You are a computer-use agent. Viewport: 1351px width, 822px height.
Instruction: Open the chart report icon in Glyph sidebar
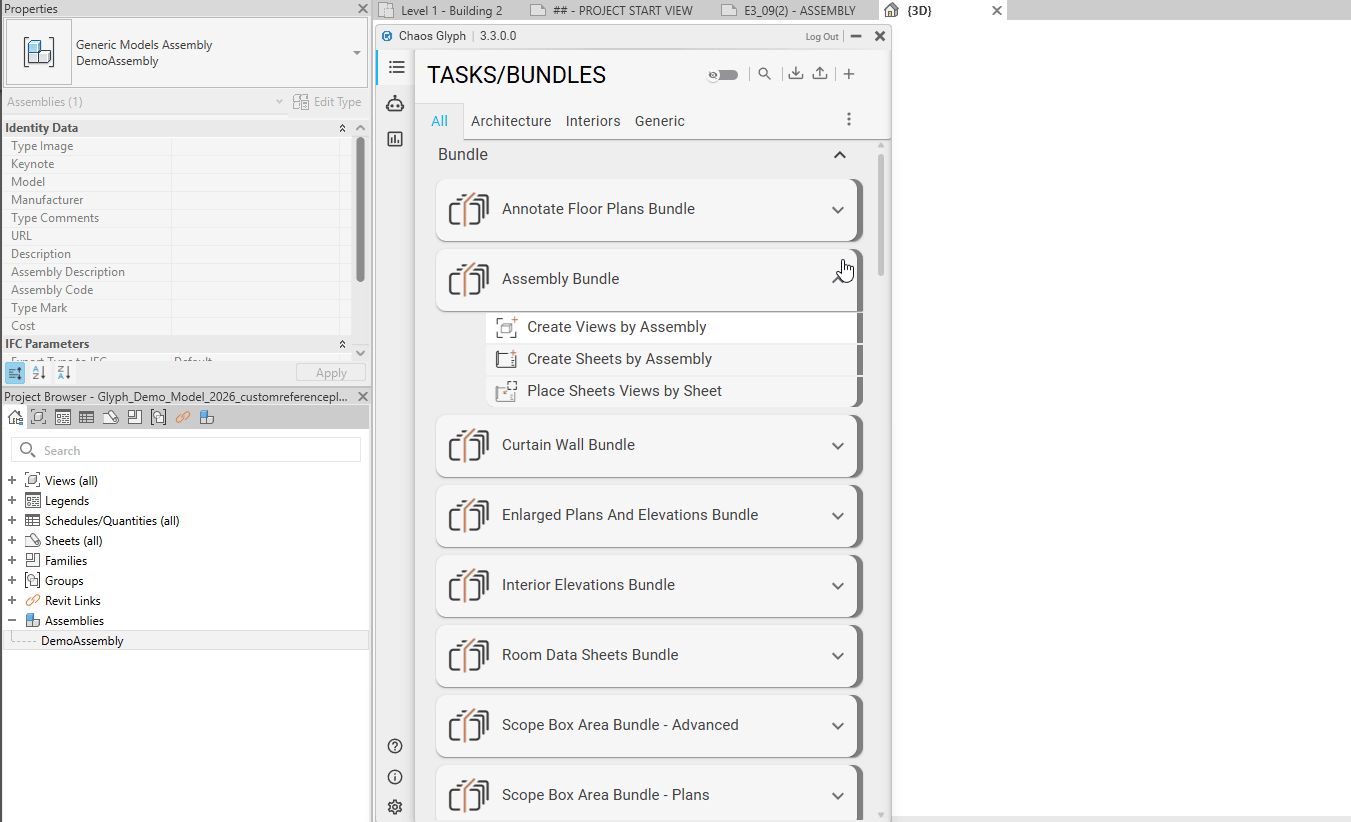click(x=395, y=139)
